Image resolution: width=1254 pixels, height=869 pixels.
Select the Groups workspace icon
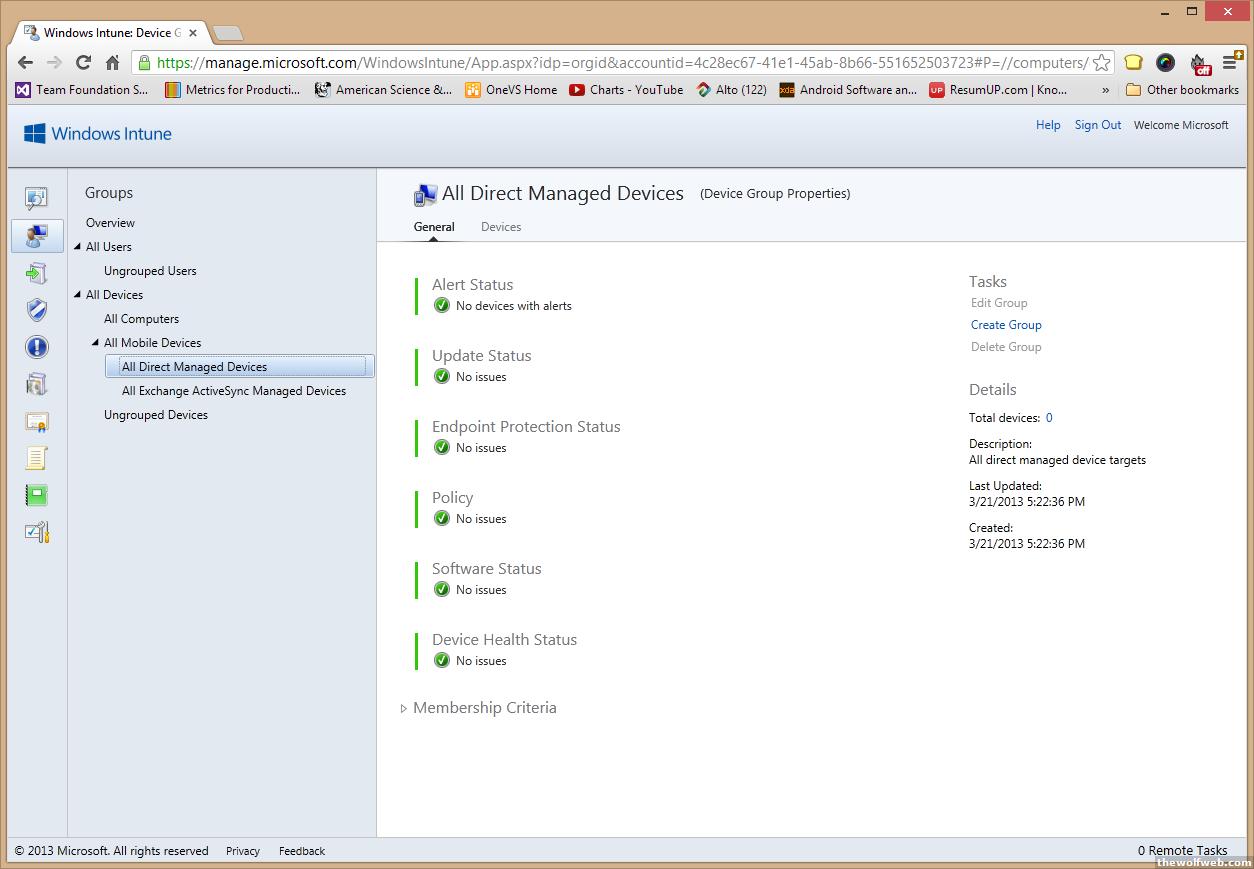tap(37, 236)
